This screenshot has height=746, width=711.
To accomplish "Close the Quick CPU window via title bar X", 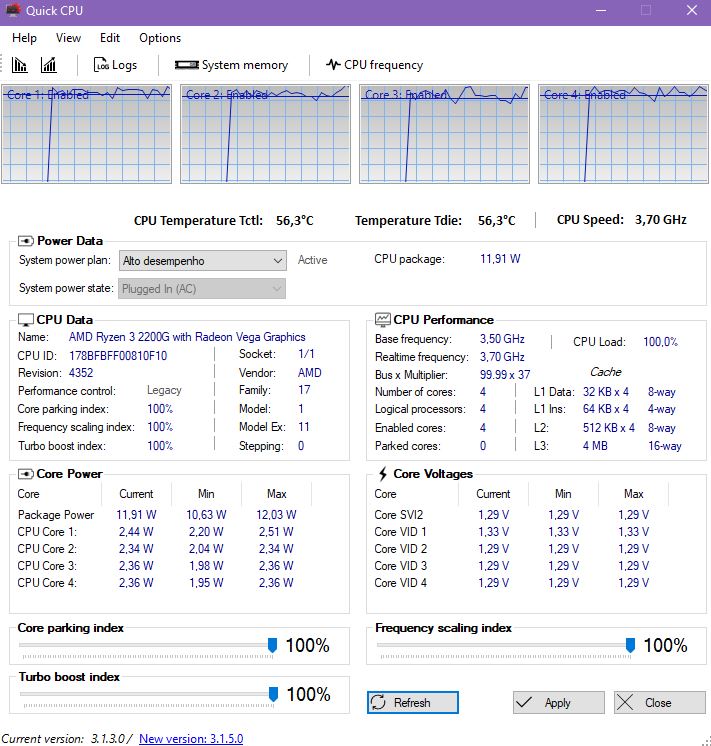I will coord(692,10).
